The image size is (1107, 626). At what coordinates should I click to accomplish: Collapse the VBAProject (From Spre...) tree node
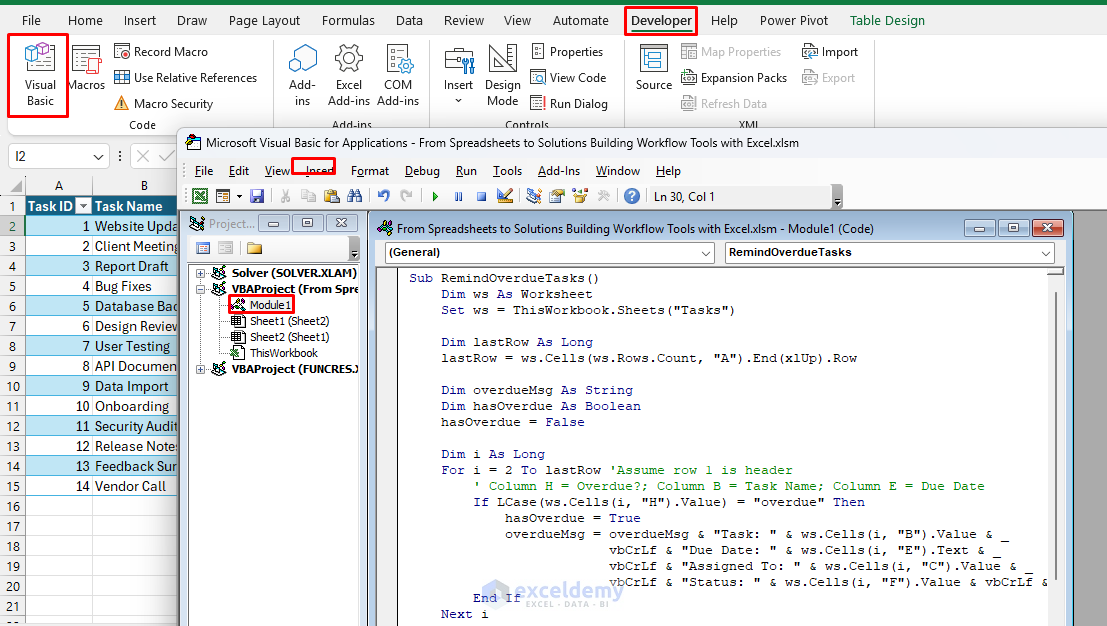tap(201, 289)
